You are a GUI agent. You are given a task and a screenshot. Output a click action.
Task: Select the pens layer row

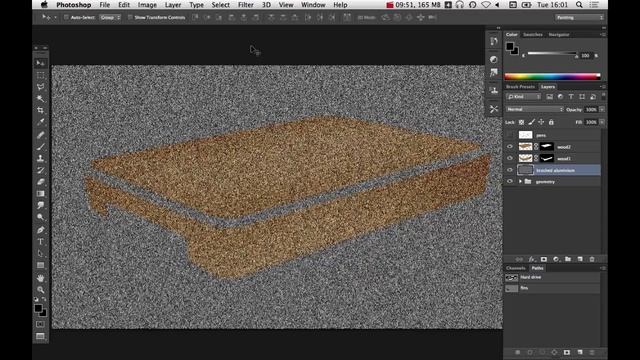(552, 135)
